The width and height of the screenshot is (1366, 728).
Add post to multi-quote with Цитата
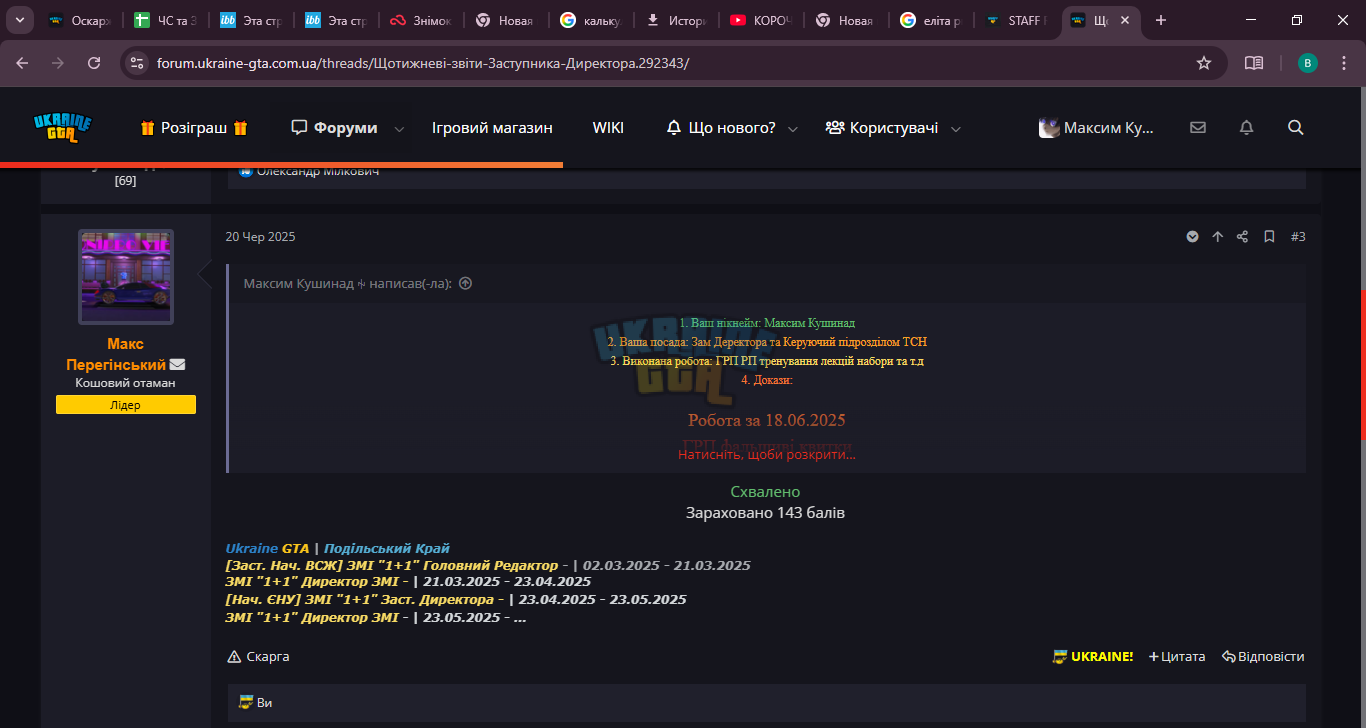click(1177, 657)
